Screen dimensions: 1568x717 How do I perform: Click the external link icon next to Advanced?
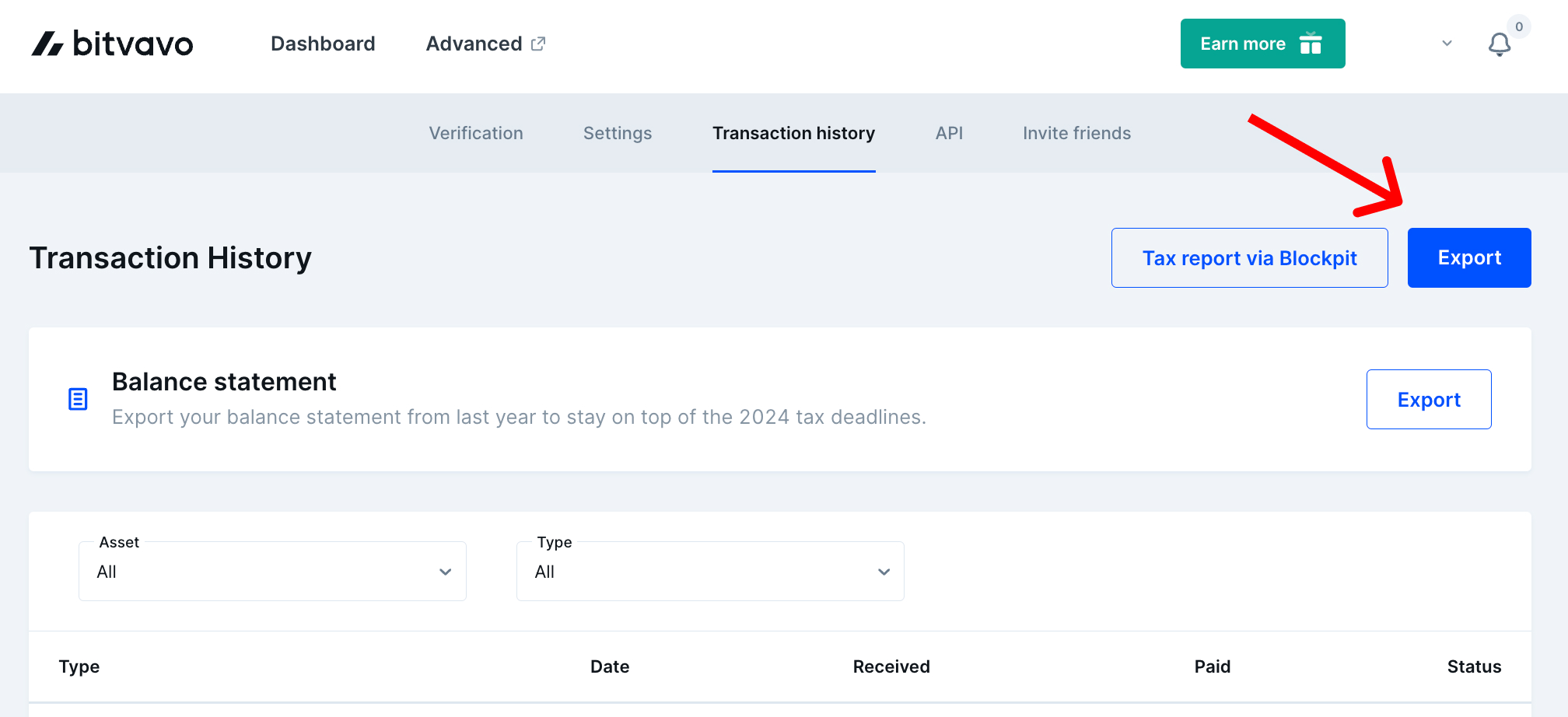(x=538, y=44)
